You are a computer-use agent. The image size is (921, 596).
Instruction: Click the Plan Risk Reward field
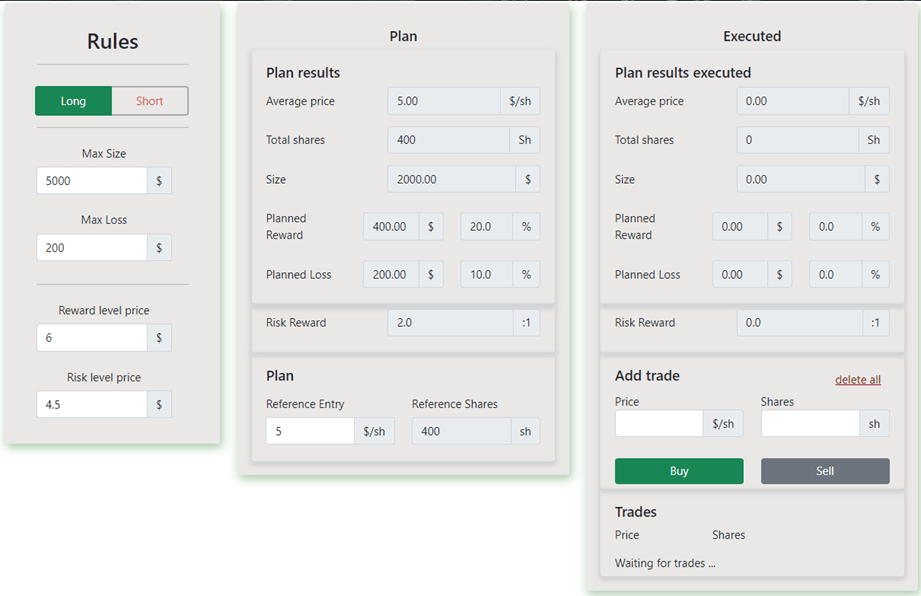coord(450,323)
